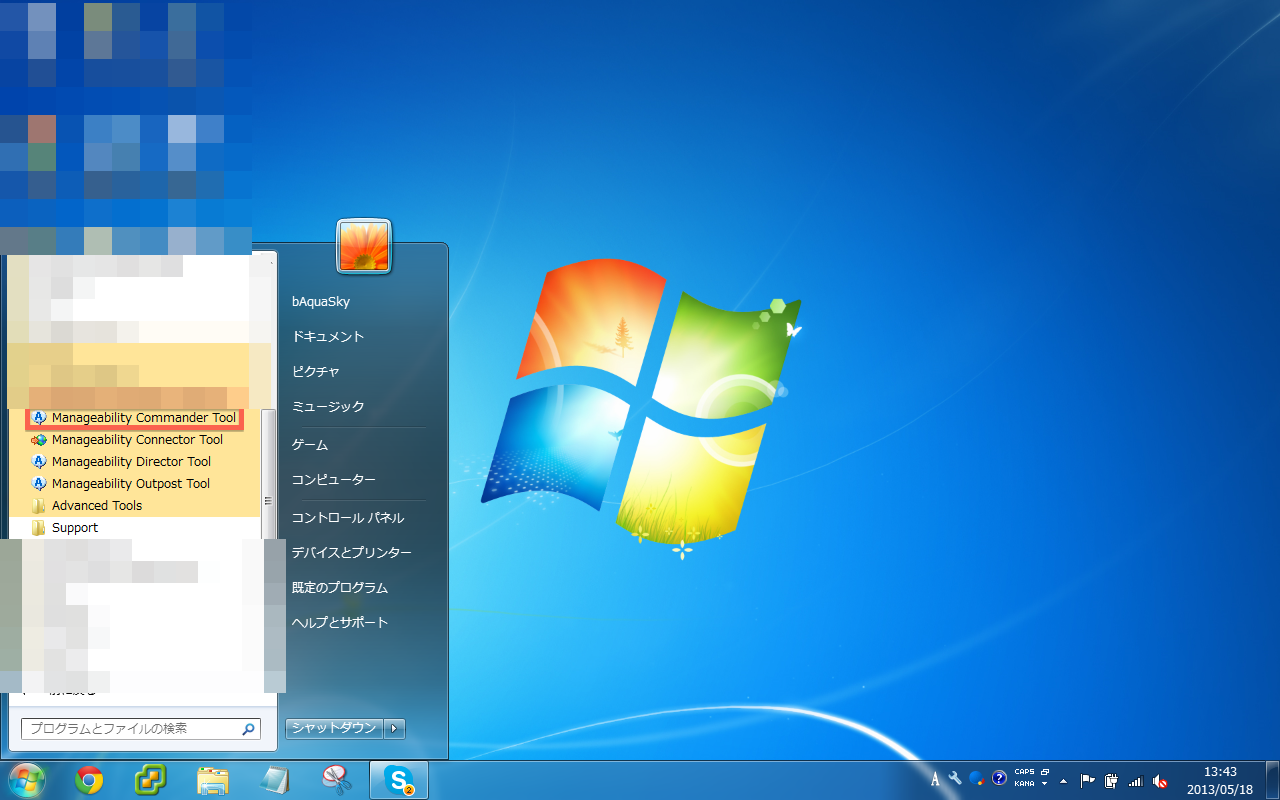Screen dimensions: 1280x800
Task: Click the program search input field
Action: [x=130, y=729]
